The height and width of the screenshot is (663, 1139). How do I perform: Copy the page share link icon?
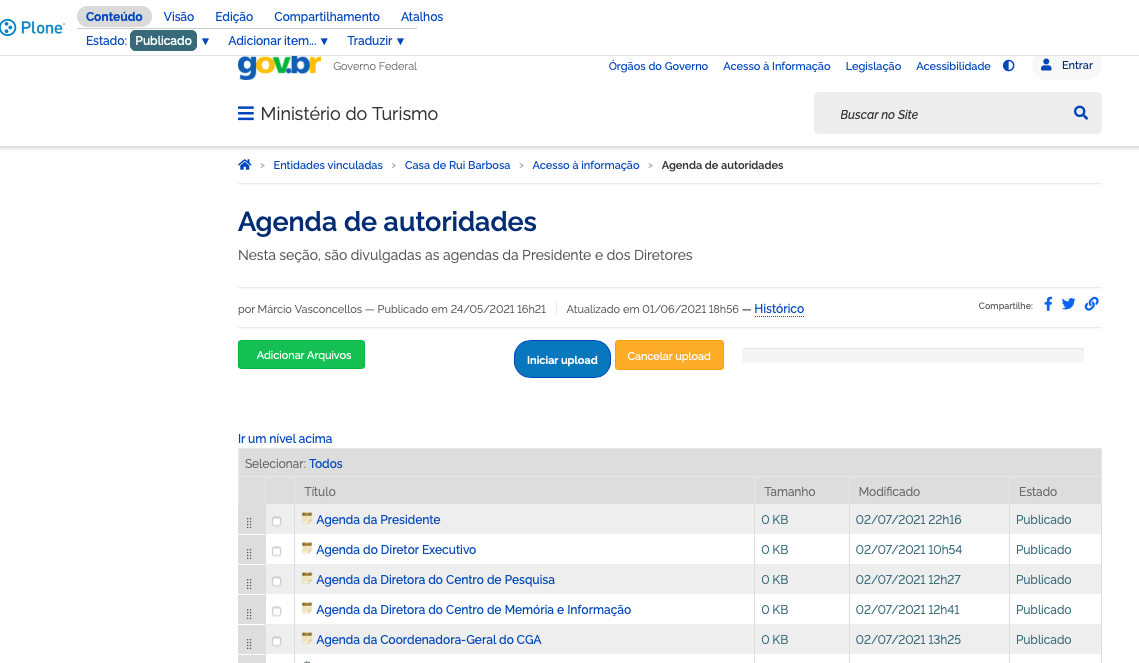(1091, 304)
